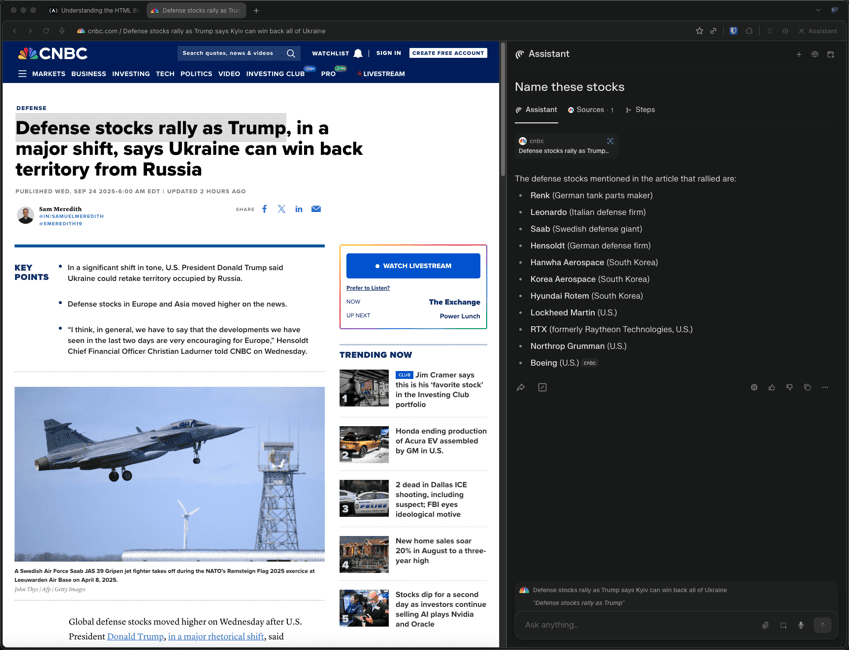Share article on LinkedIn
This screenshot has height=650, width=849.
click(x=299, y=209)
